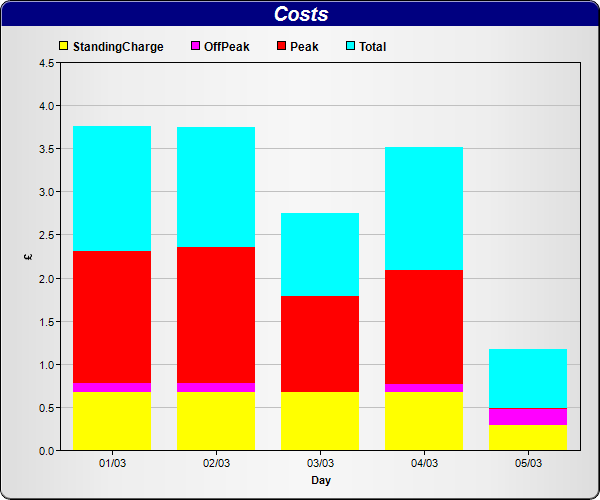Screen dimensions: 600x500
Task: Click the £ y-axis title
Action: click(x=28, y=256)
